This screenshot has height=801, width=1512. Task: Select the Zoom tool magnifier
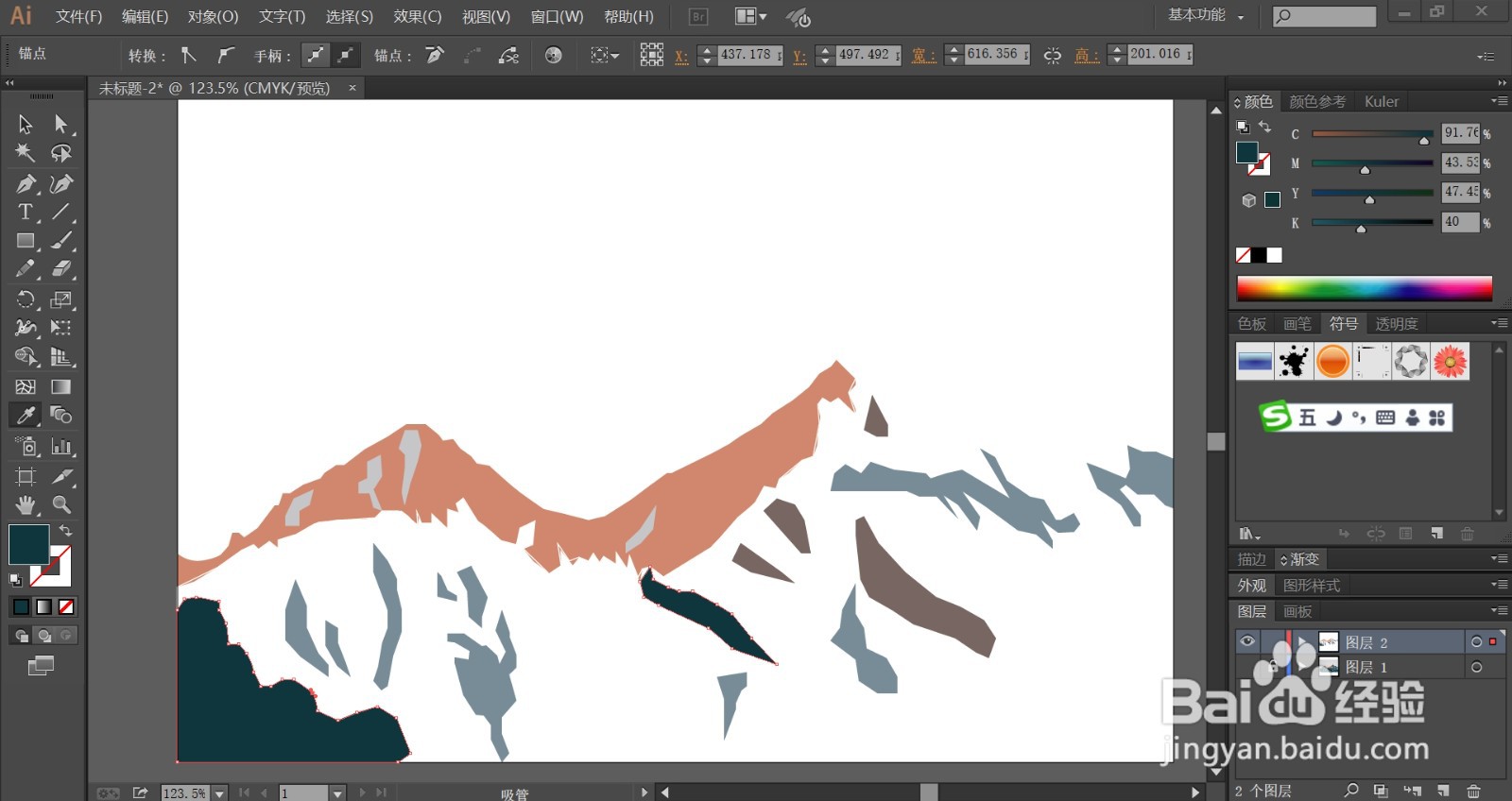tap(60, 504)
